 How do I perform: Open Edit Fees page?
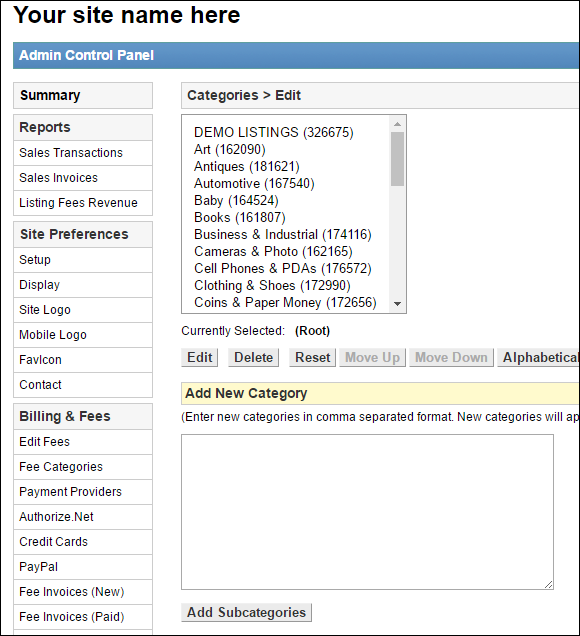tap(83, 442)
